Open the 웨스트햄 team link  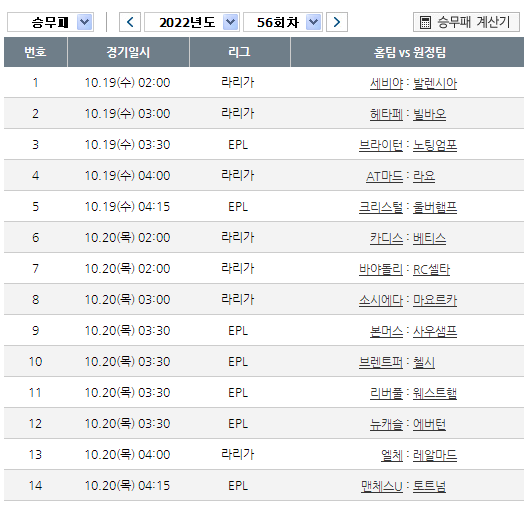pyautogui.click(x=435, y=393)
